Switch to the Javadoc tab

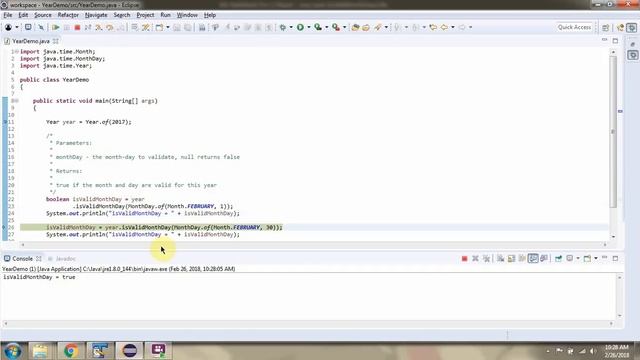point(62,259)
